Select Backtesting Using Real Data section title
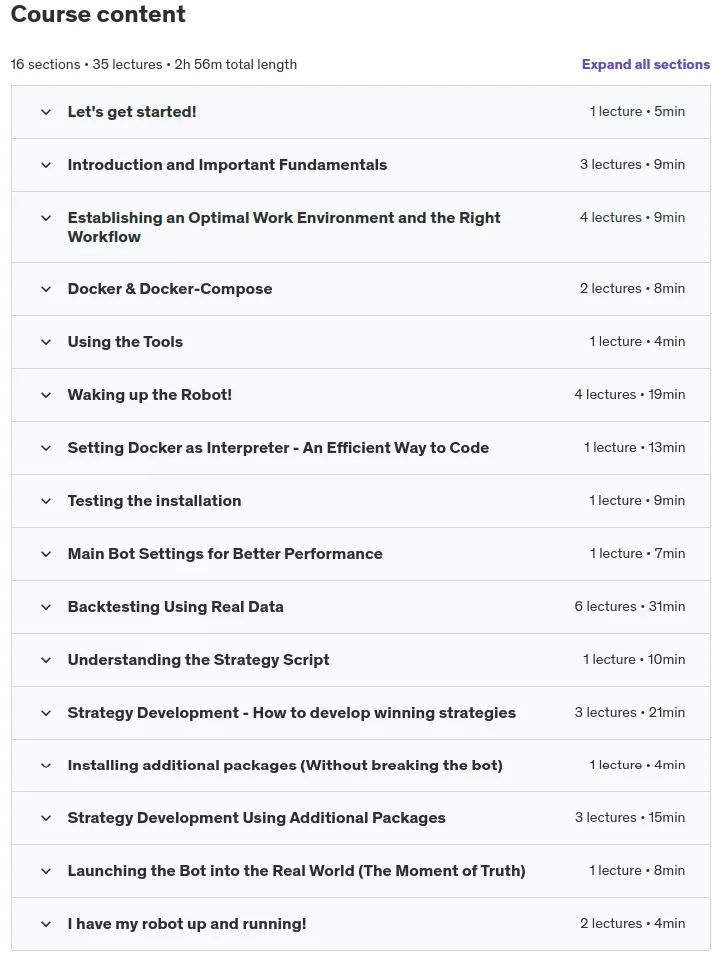714x955 pixels. point(175,607)
